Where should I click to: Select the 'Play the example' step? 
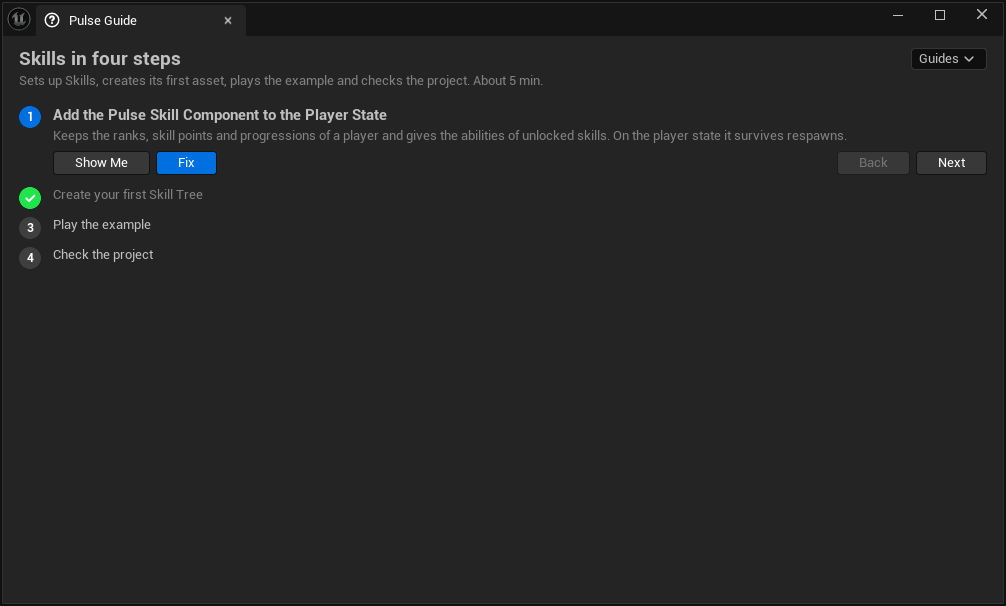(102, 225)
